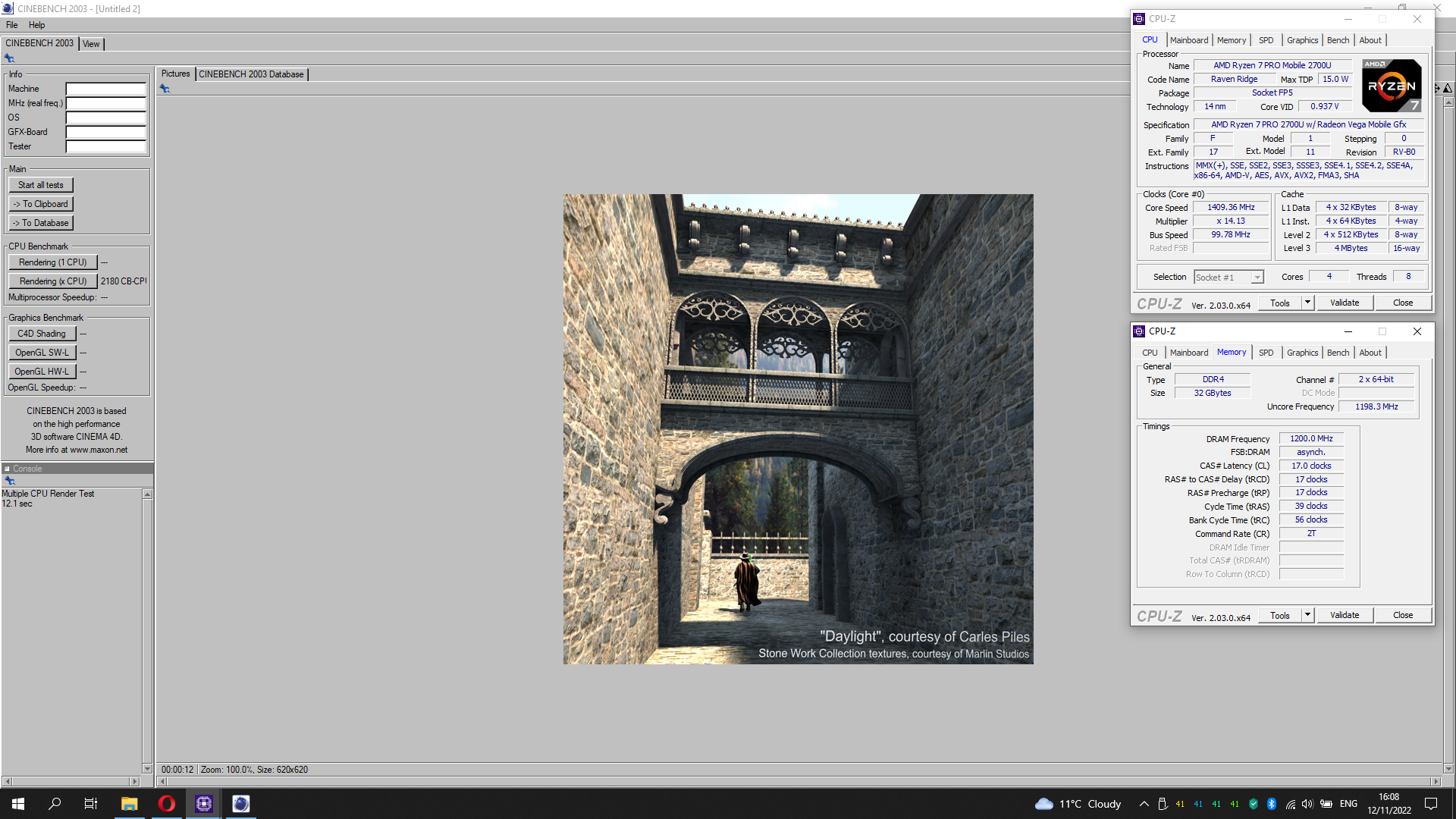The width and height of the screenshot is (1456, 819).
Task: Run Rendering (x CPU) benchmark
Action: coord(53,281)
